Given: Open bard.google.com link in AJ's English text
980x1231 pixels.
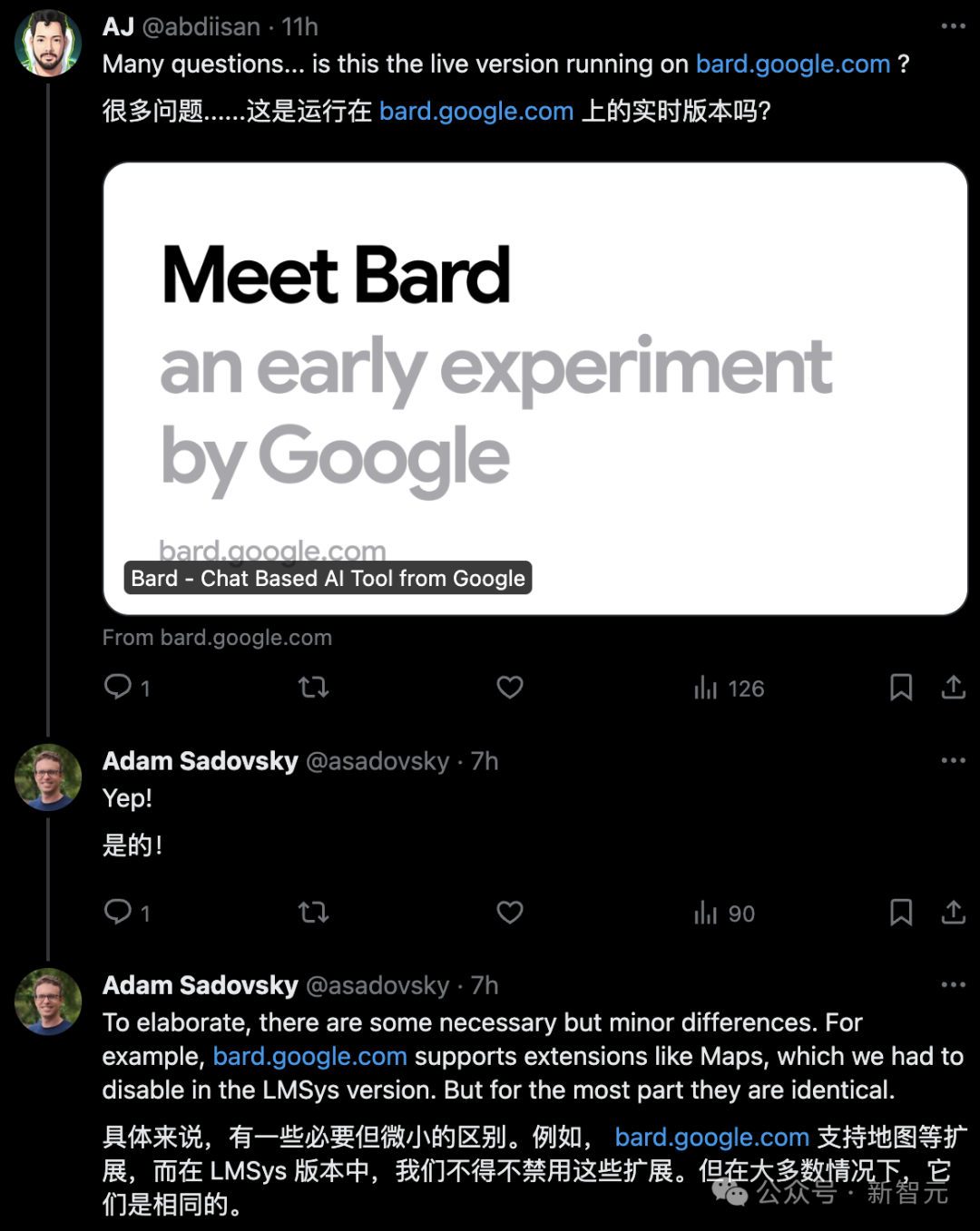Looking at the screenshot, I should click(792, 64).
